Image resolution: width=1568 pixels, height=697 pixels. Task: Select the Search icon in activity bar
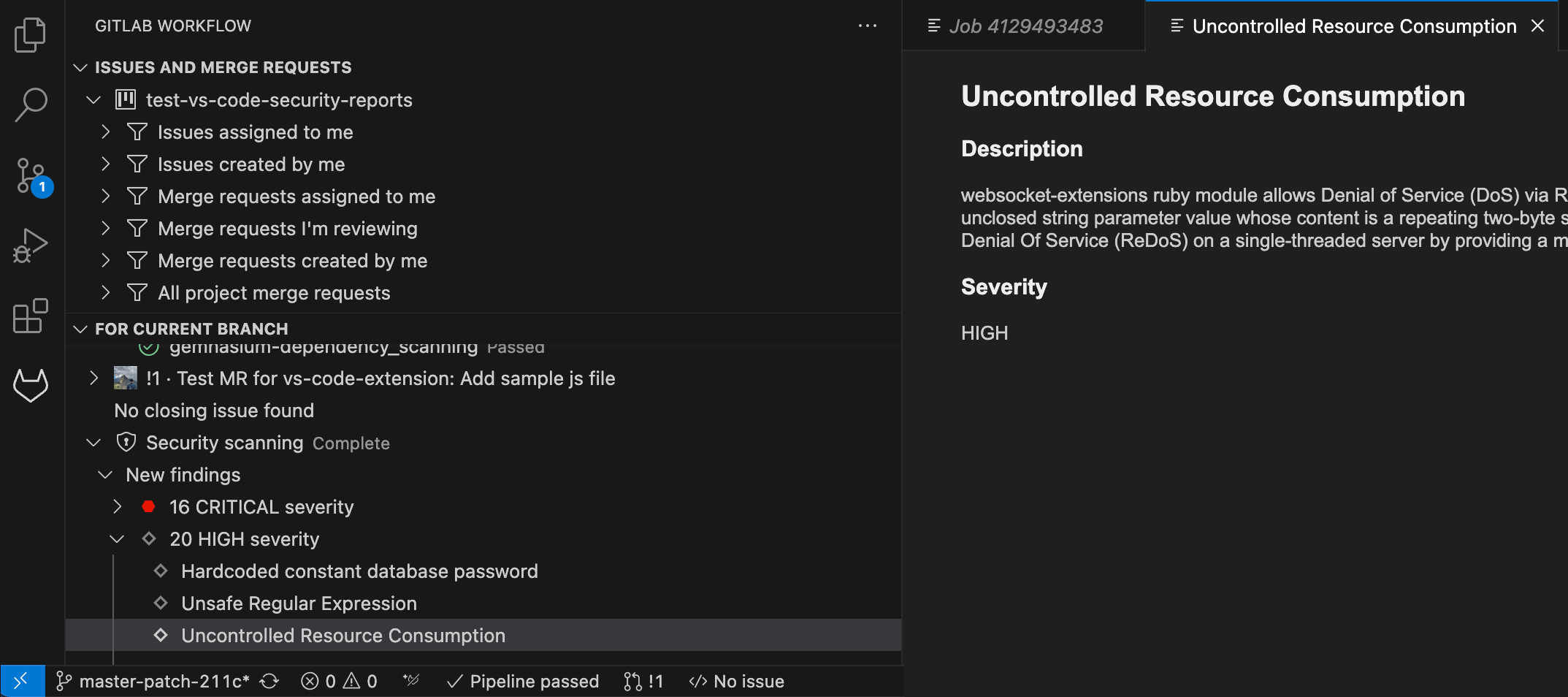(x=29, y=105)
